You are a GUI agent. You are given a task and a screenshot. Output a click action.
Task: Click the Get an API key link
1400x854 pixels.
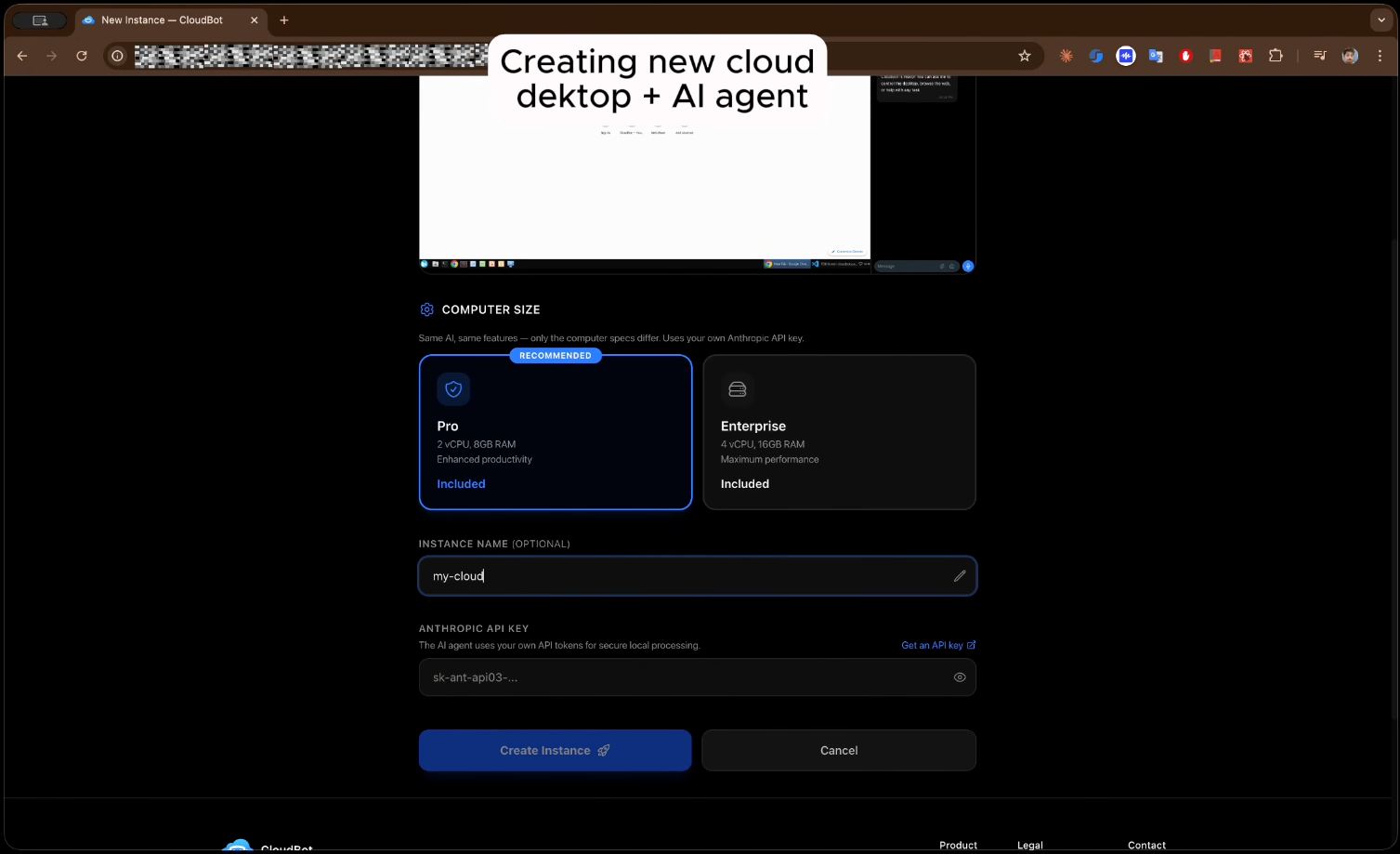click(933, 645)
